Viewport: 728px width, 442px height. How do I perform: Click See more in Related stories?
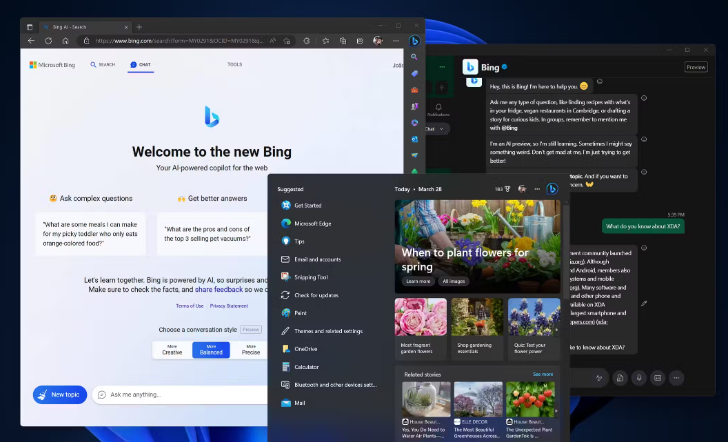coord(543,374)
